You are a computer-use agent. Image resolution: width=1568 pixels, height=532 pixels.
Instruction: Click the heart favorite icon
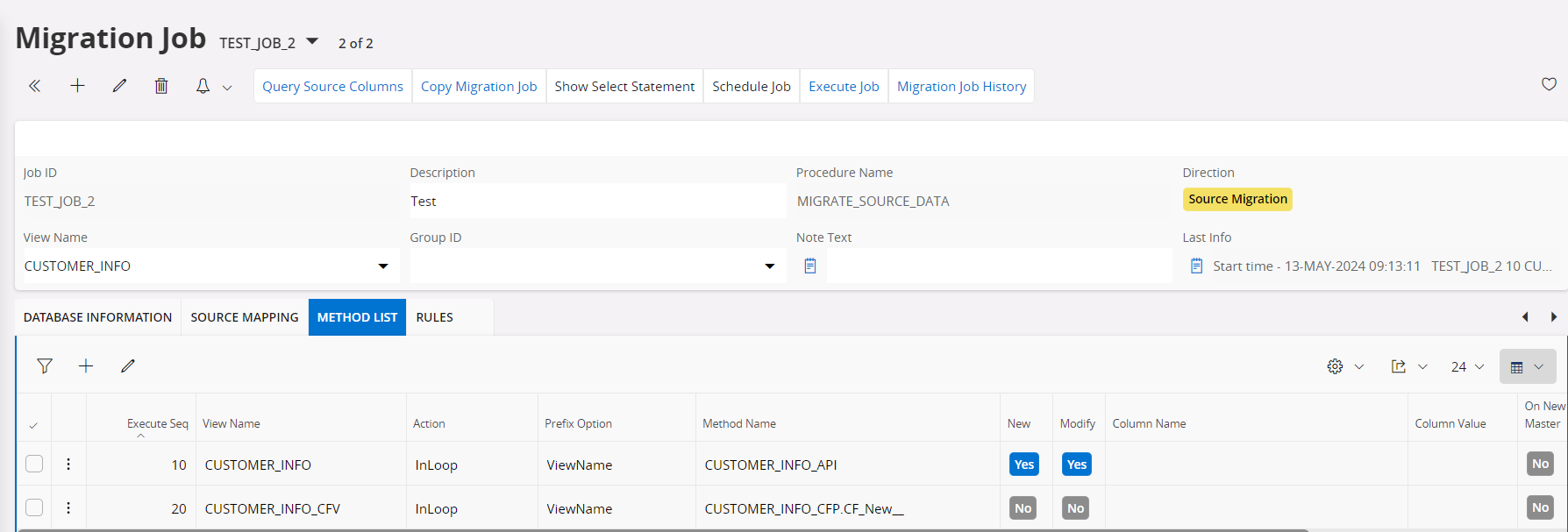point(1549,84)
